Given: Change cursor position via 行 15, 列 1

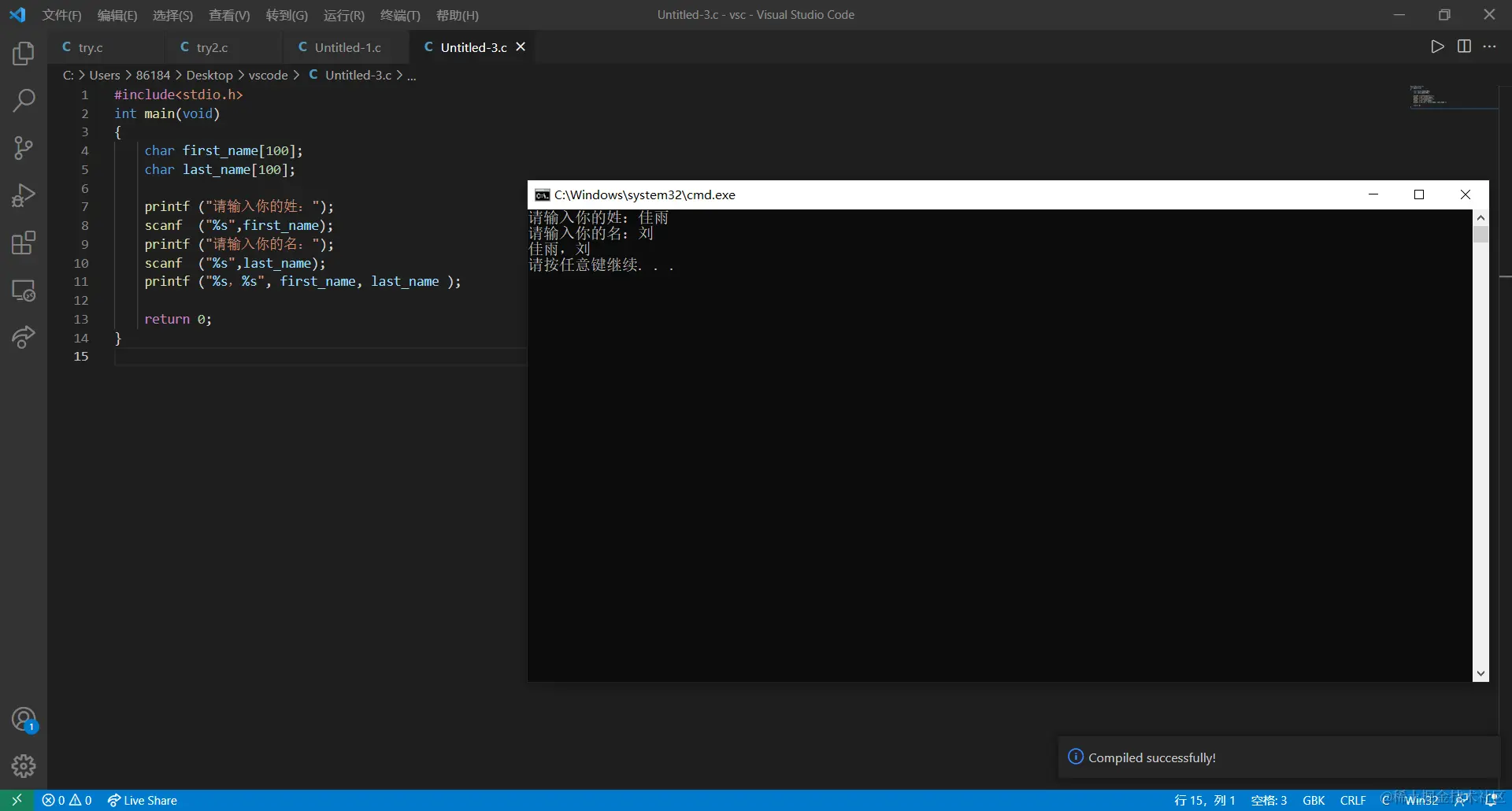Looking at the screenshot, I should [x=1204, y=800].
